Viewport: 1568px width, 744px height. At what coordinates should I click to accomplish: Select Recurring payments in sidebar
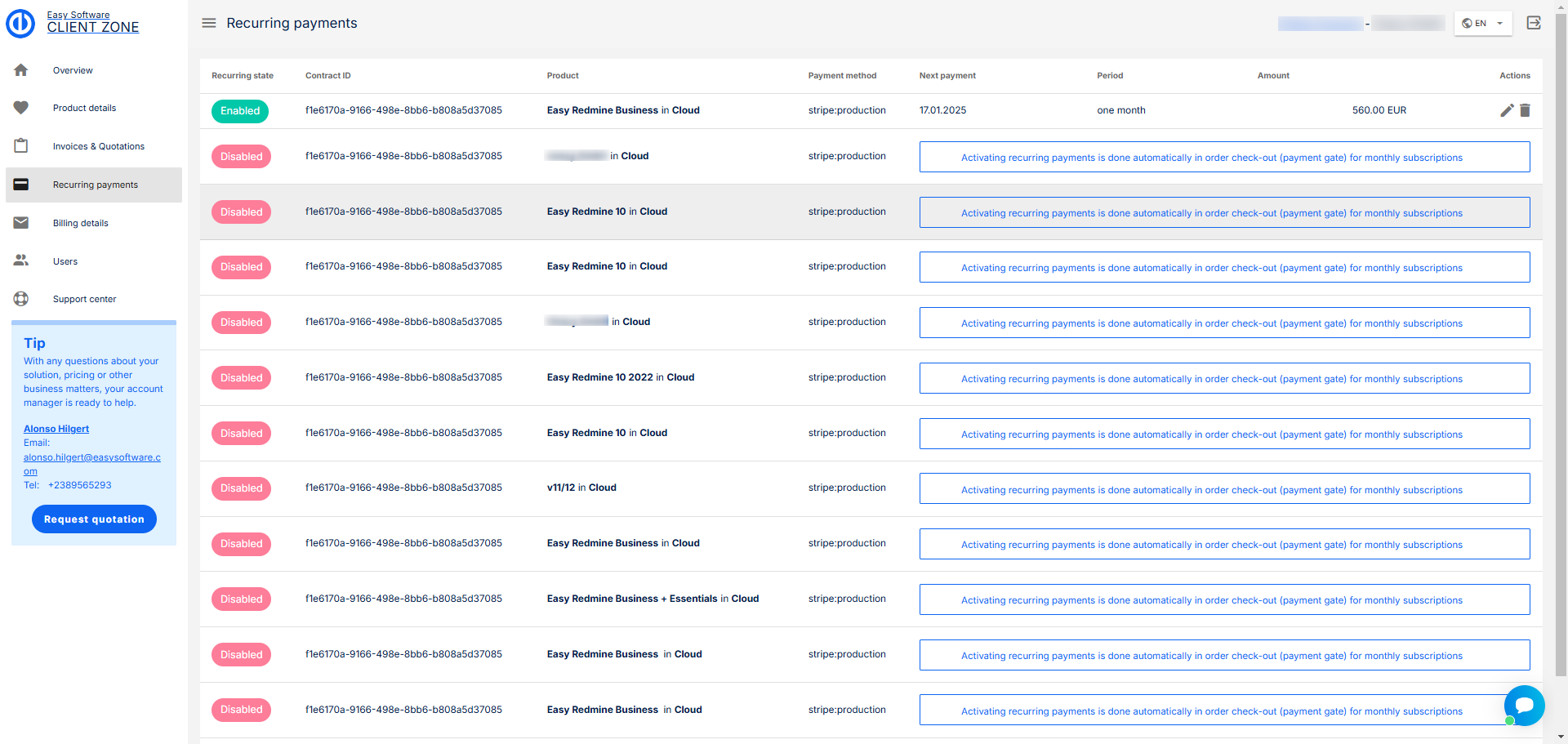click(x=95, y=185)
